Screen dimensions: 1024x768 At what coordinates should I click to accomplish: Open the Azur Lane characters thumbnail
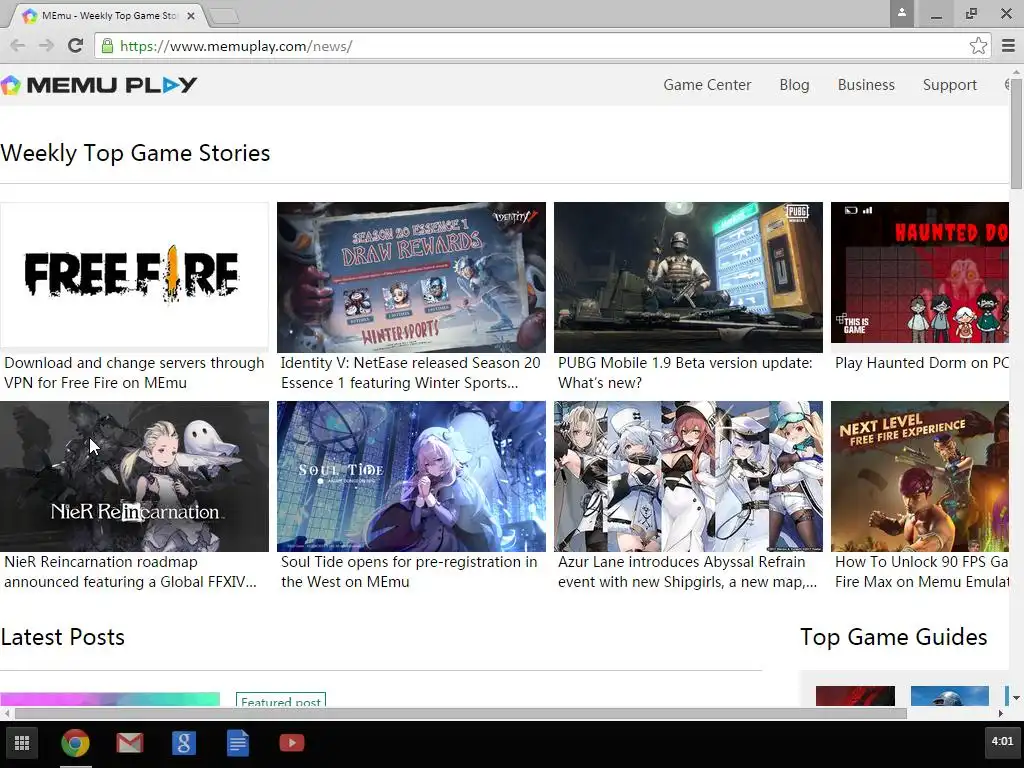(x=688, y=477)
